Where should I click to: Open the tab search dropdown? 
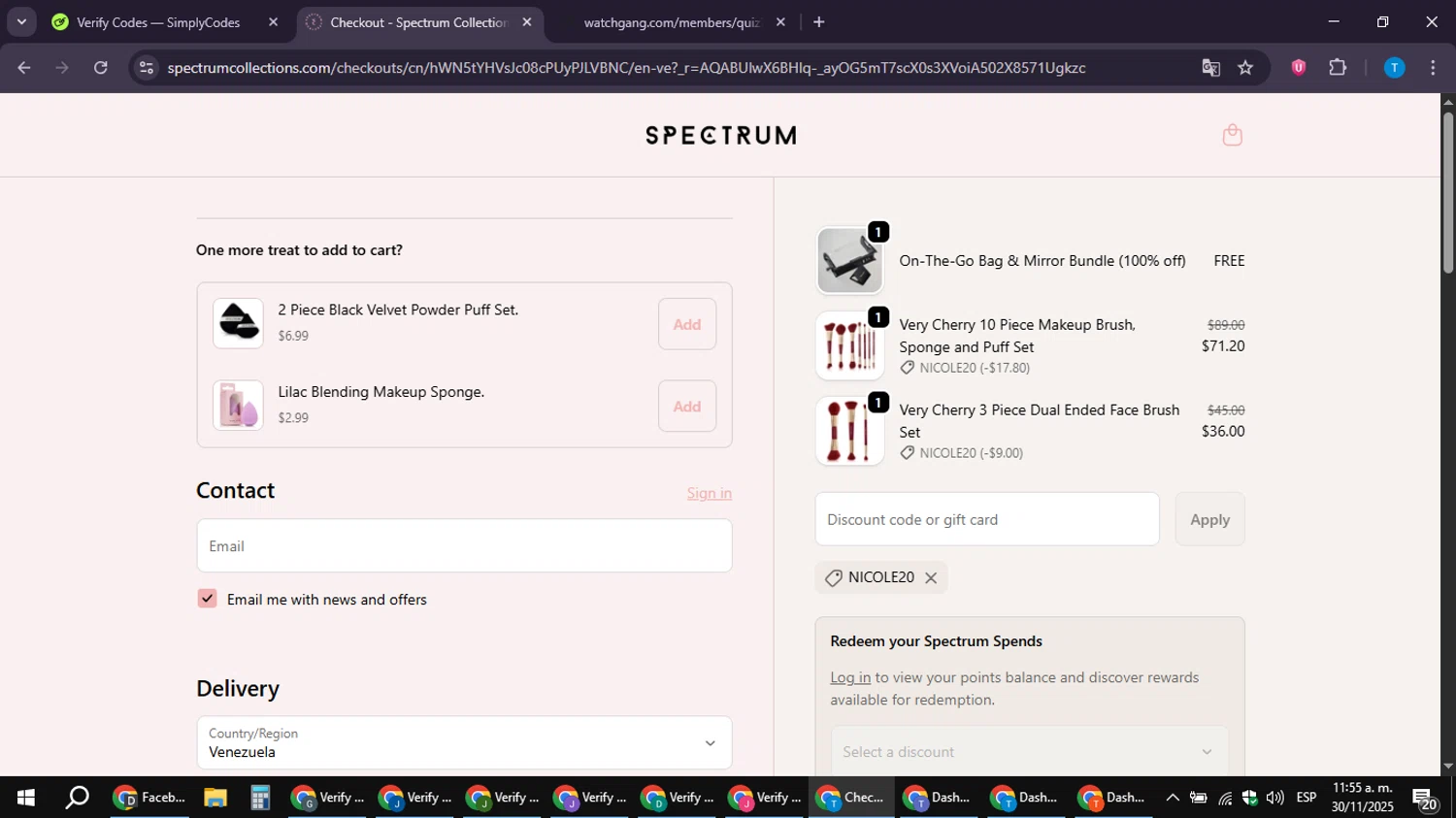[x=21, y=21]
